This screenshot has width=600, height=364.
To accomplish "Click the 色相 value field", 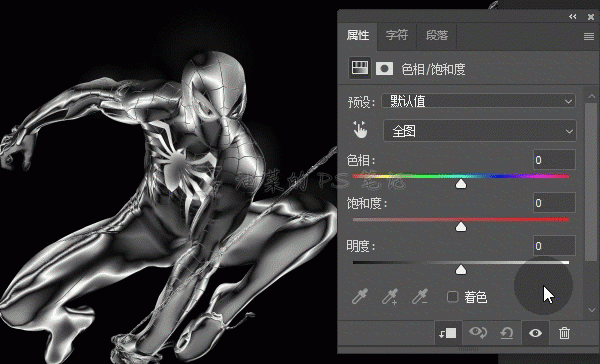I will pos(554,160).
